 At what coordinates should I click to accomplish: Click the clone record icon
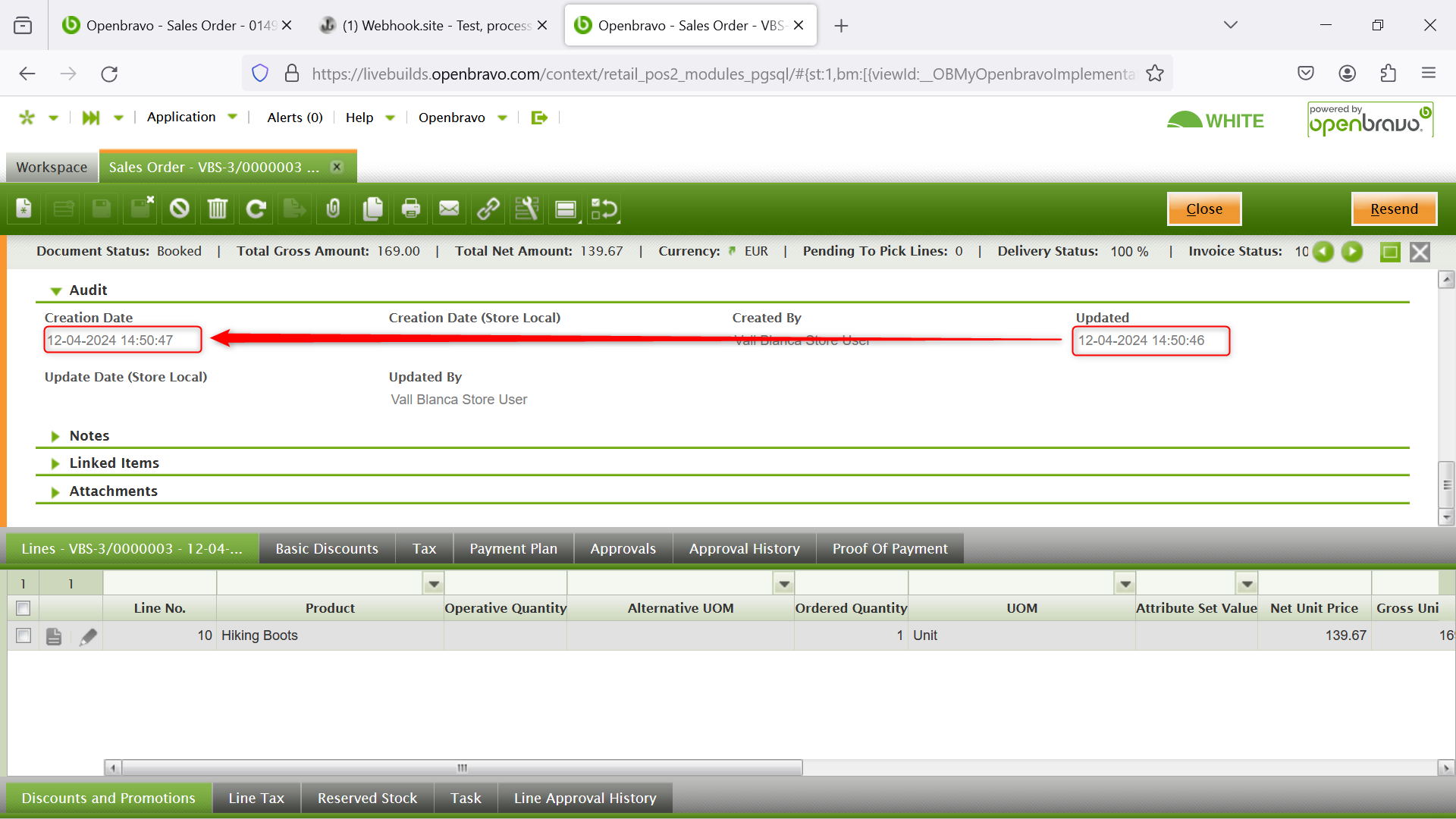(372, 209)
